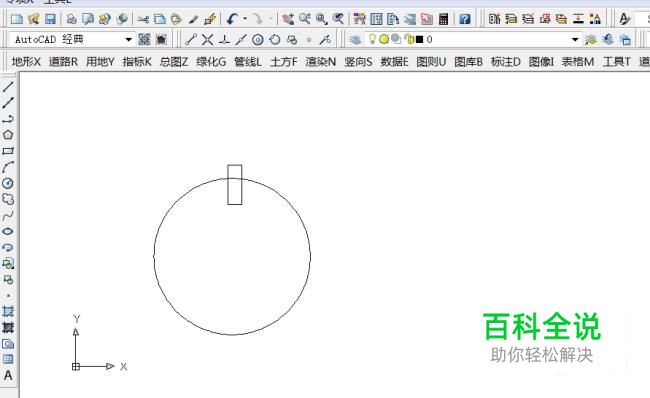The image size is (650, 398).
Task: Open the 指标K menu
Action: 137,62
